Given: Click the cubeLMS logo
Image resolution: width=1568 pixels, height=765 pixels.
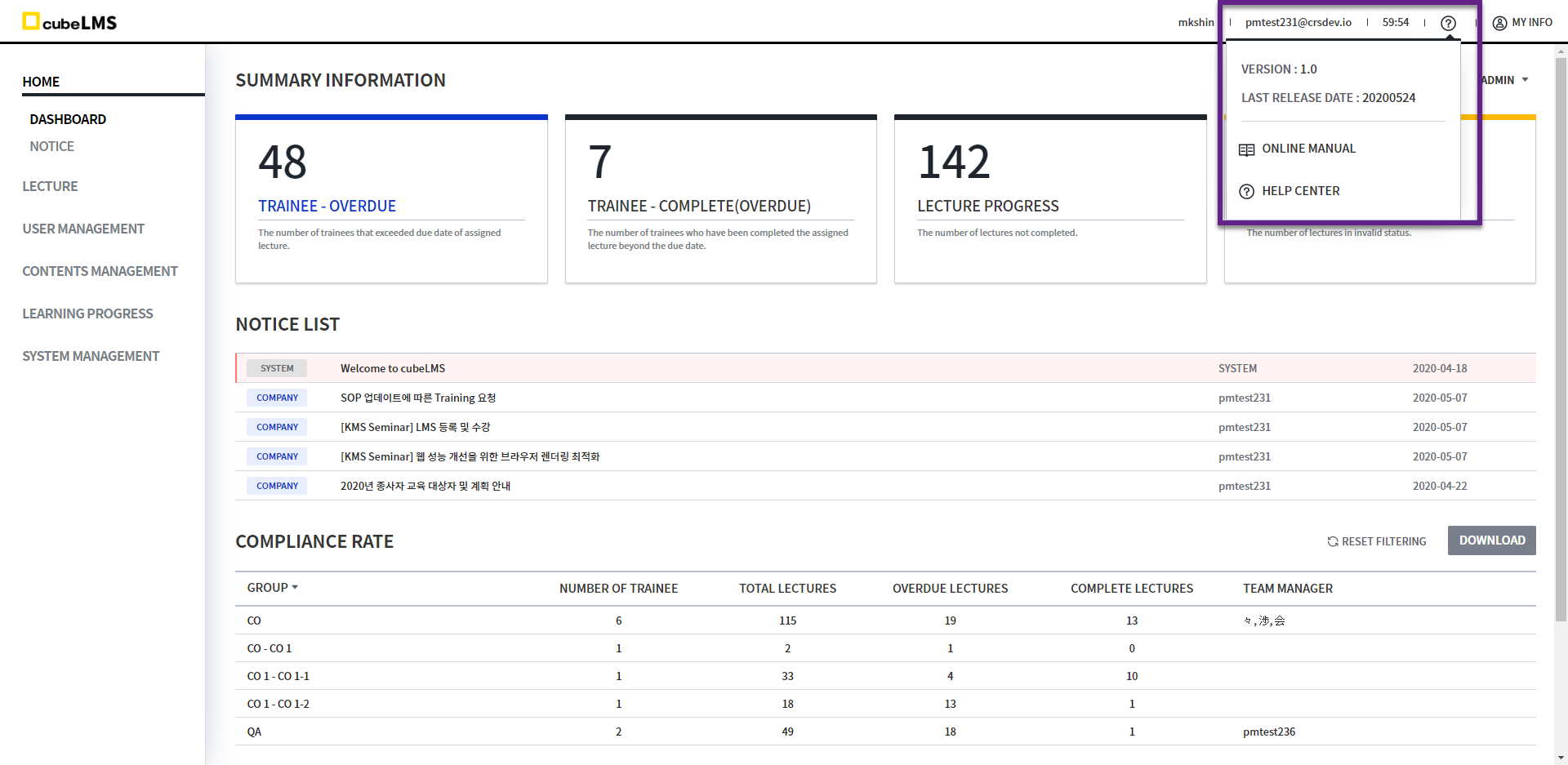Looking at the screenshot, I should (69, 22).
